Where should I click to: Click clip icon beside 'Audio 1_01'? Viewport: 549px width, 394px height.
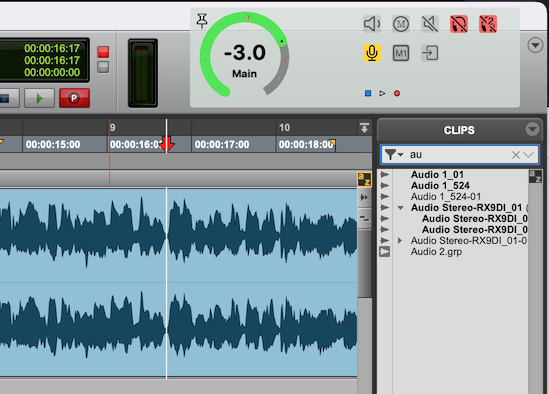pos(384,174)
